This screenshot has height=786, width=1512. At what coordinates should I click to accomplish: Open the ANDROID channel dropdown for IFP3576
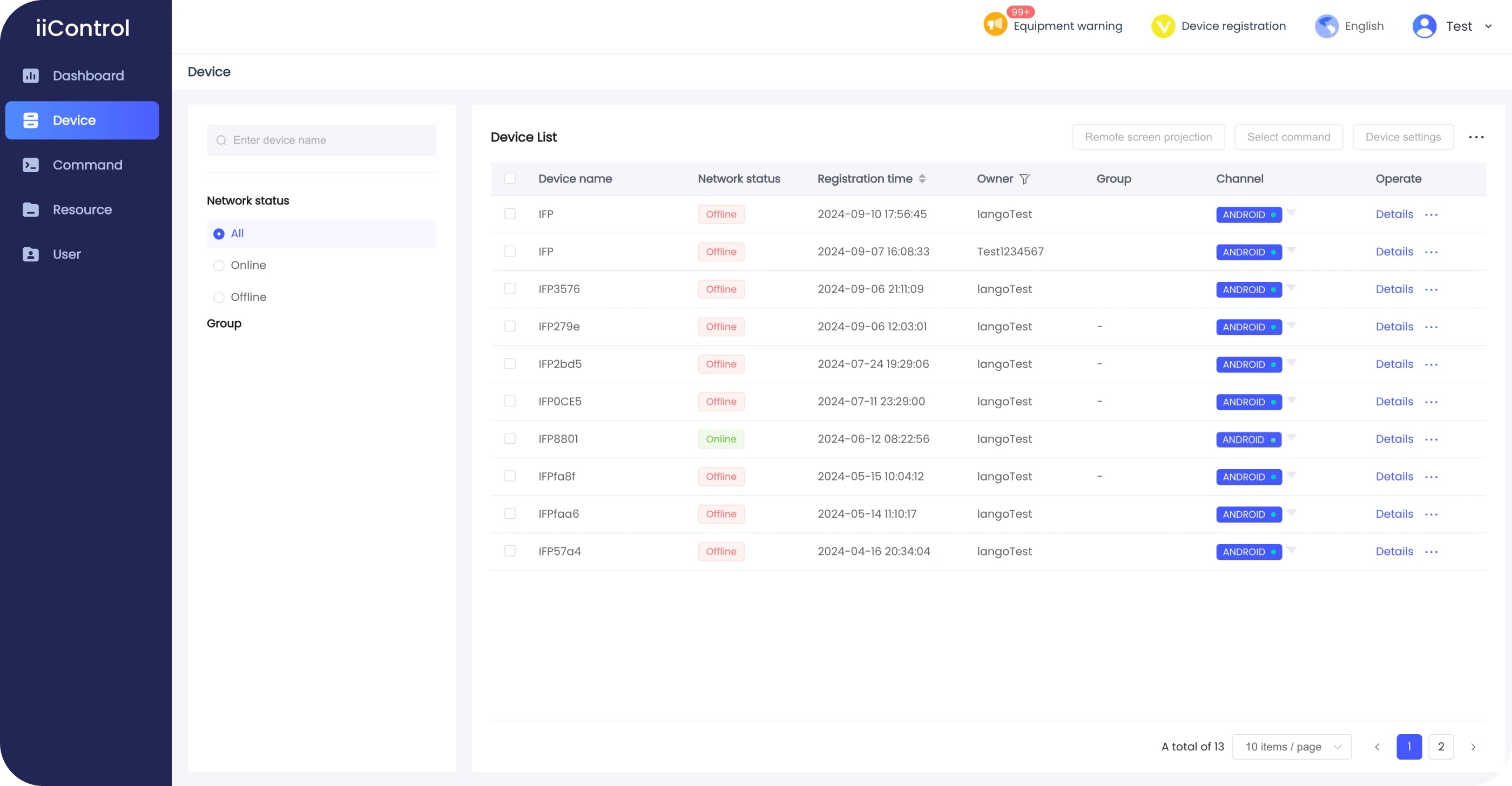tap(1292, 289)
